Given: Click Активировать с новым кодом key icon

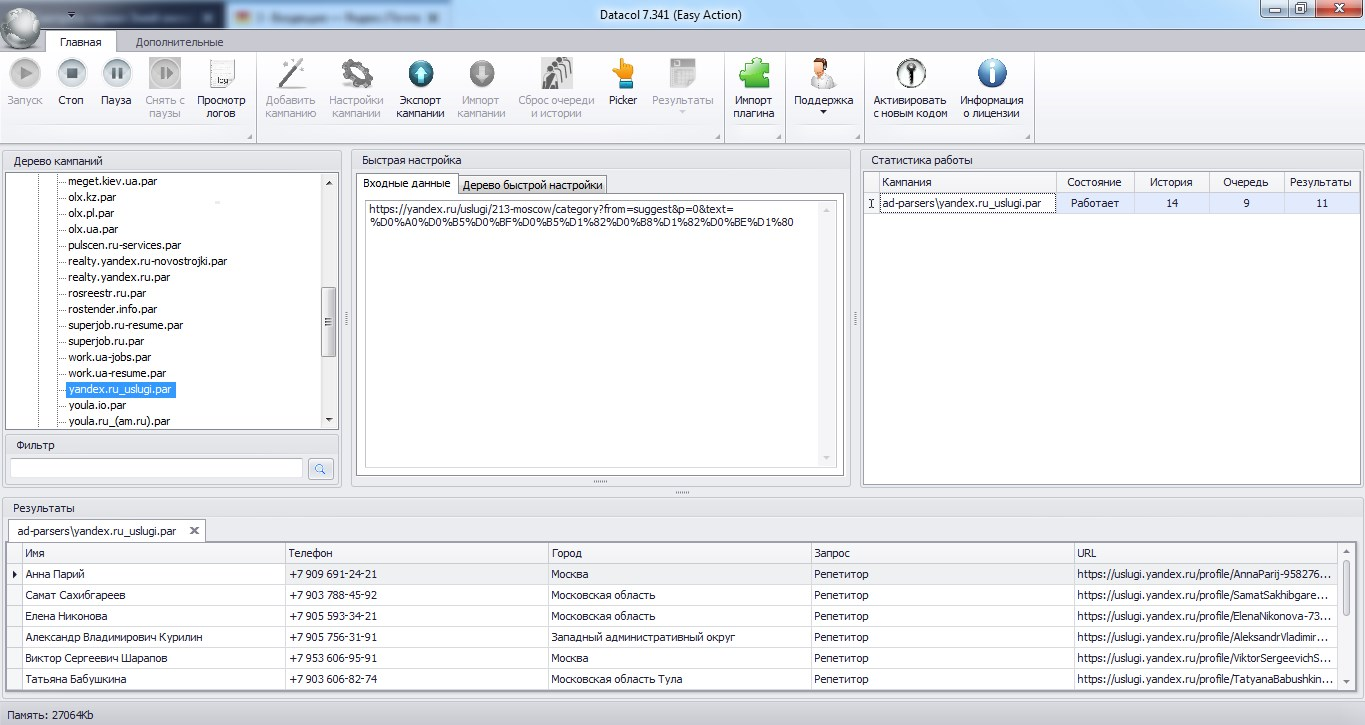Looking at the screenshot, I should [910, 73].
